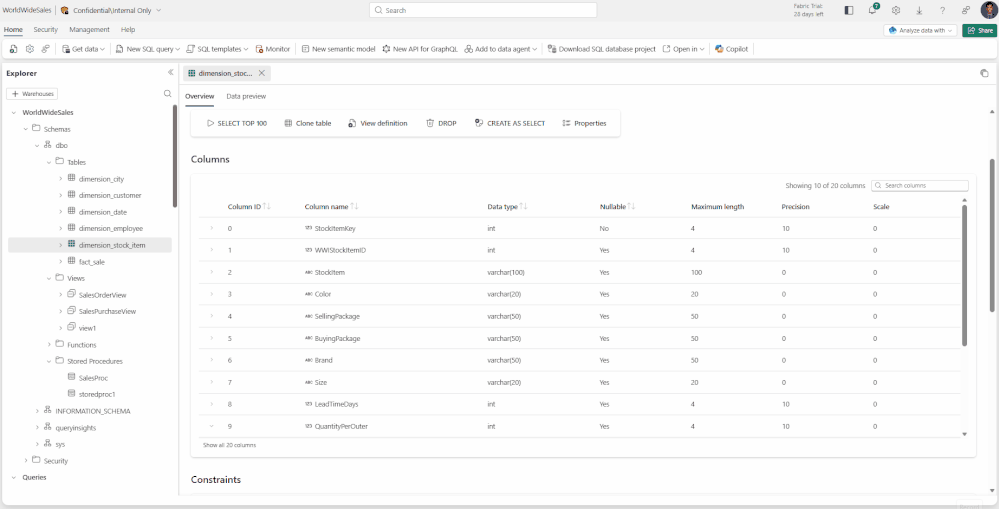Select the storedproc1 stored procedure
This screenshot has height=509, width=999.
(x=97, y=394)
